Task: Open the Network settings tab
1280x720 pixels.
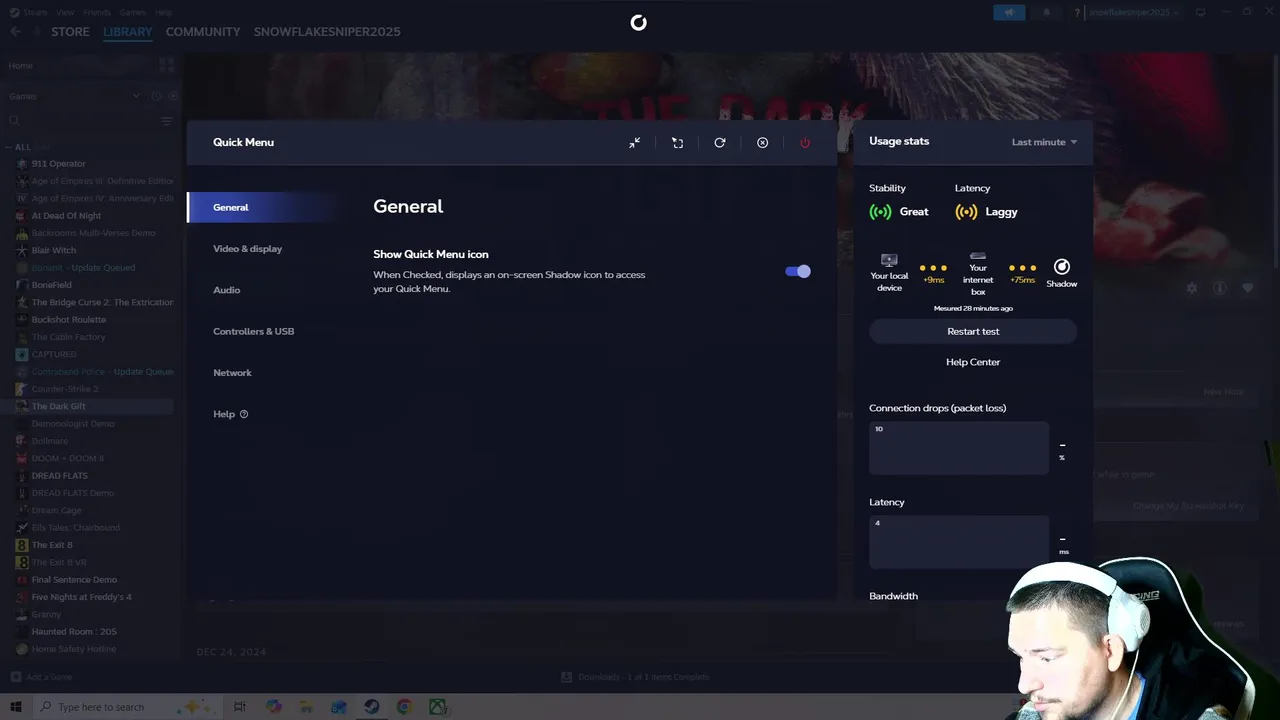Action: pyautogui.click(x=232, y=372)
